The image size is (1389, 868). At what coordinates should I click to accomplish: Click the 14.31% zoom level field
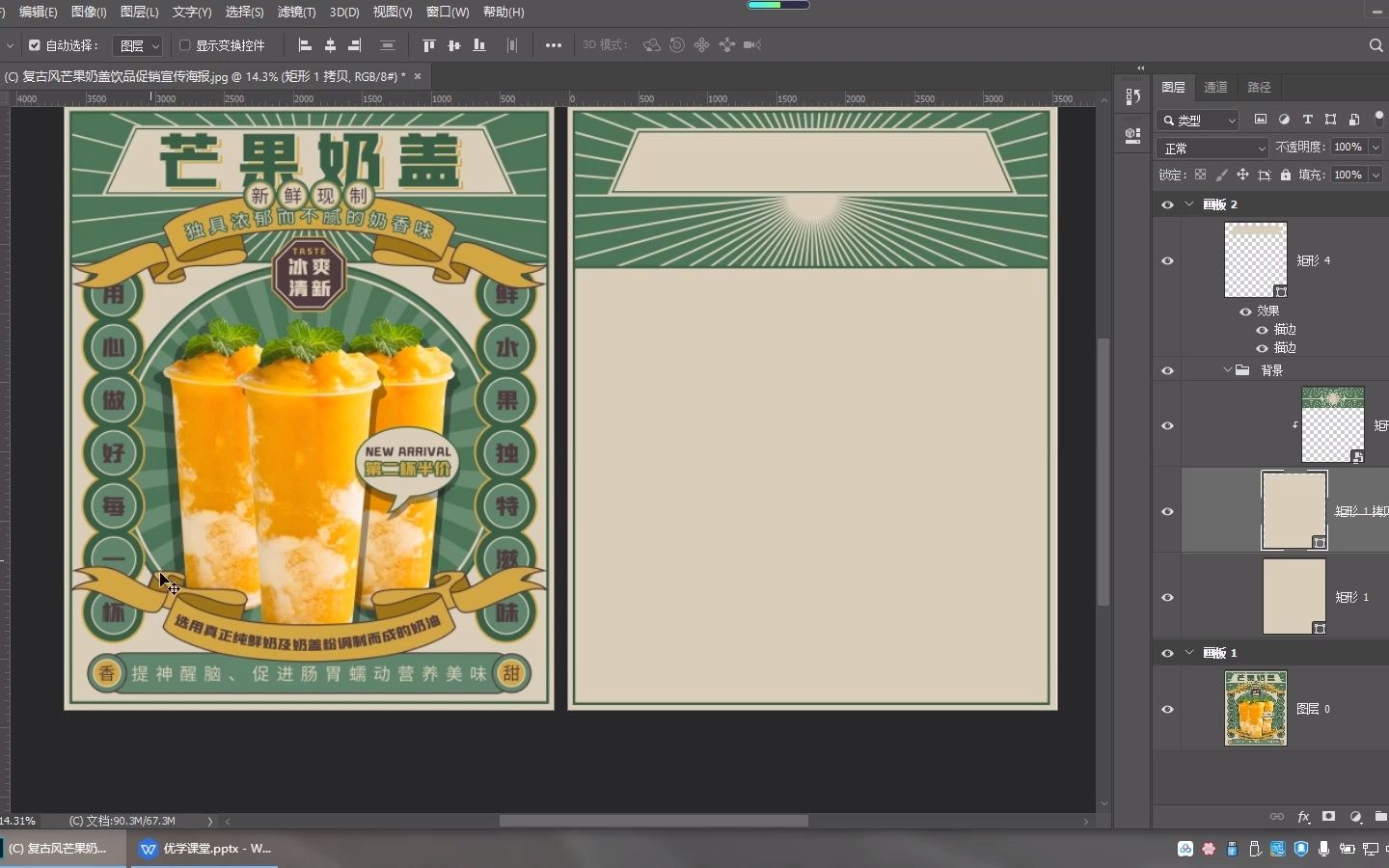(x=18, y=821)
